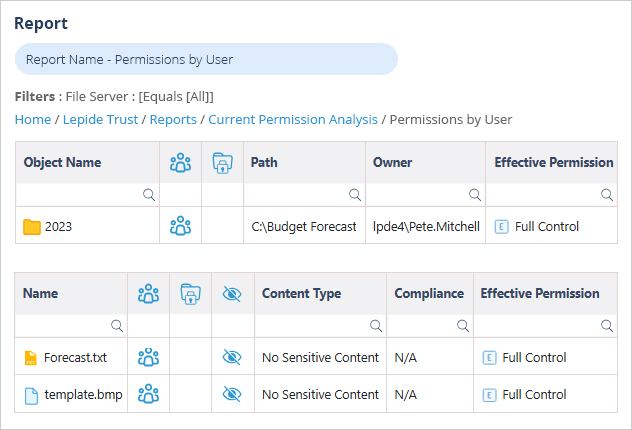
Task: Click the search icon under Compliance column
Action: 463,326
